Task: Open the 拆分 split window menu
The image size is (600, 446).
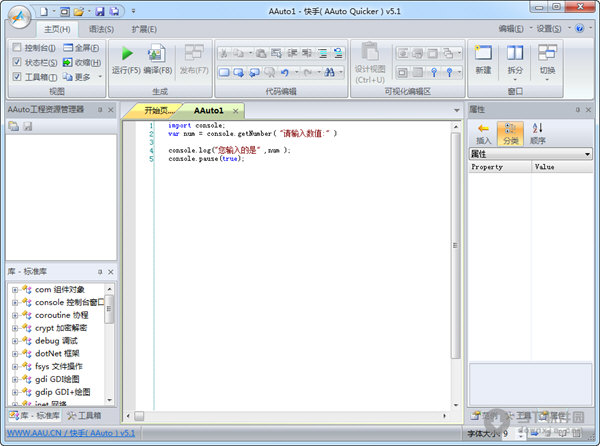Action: click(x=515, y=62)
